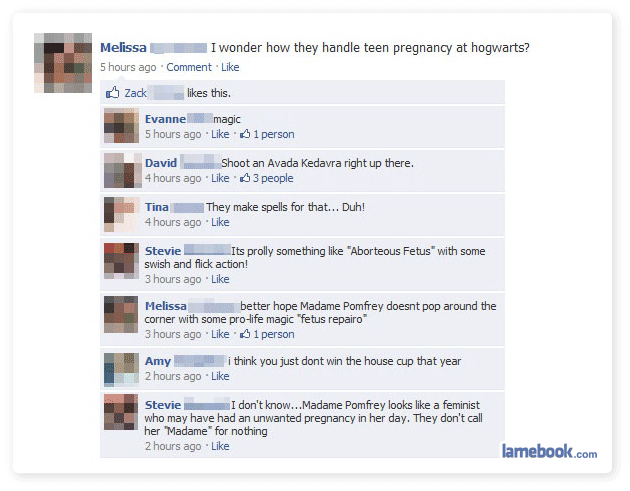Viewport: 630px width, 491px height.
Task: Click the lamebook.com watermark logo
Action: 549,452
